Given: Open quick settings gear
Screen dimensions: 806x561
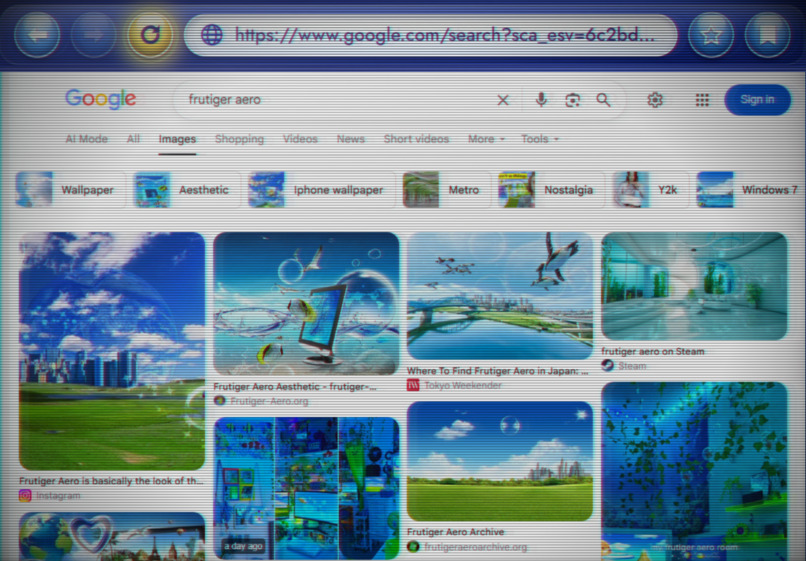Looking at the screenshot, I should coord(655,100).
